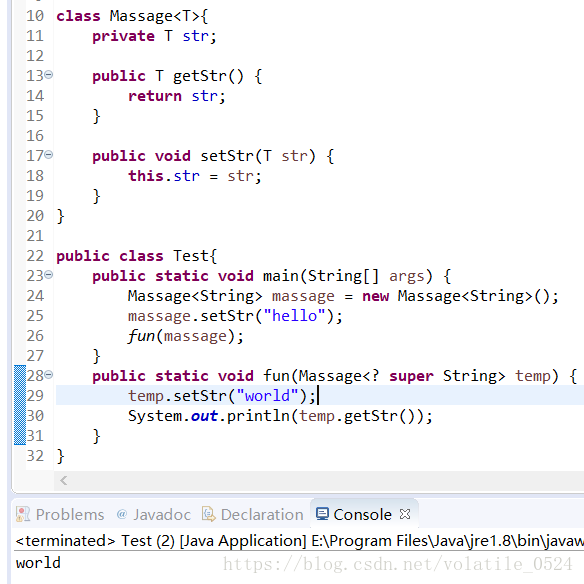Click line number 32 in the gutter

(x=35, y=456)
